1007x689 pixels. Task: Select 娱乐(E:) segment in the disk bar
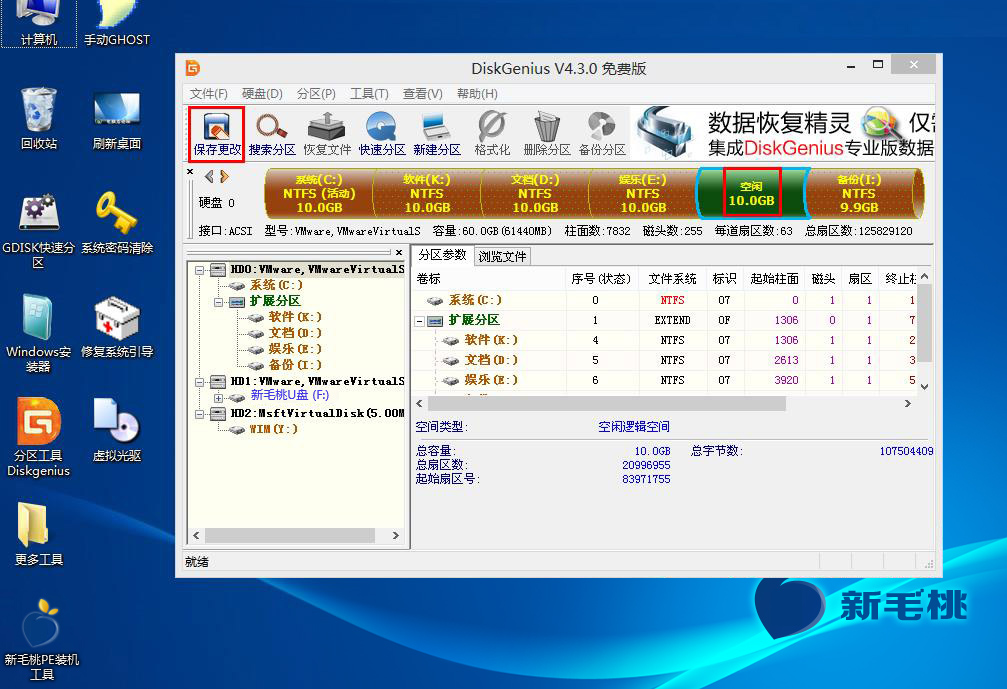click(x=643, y=193)
